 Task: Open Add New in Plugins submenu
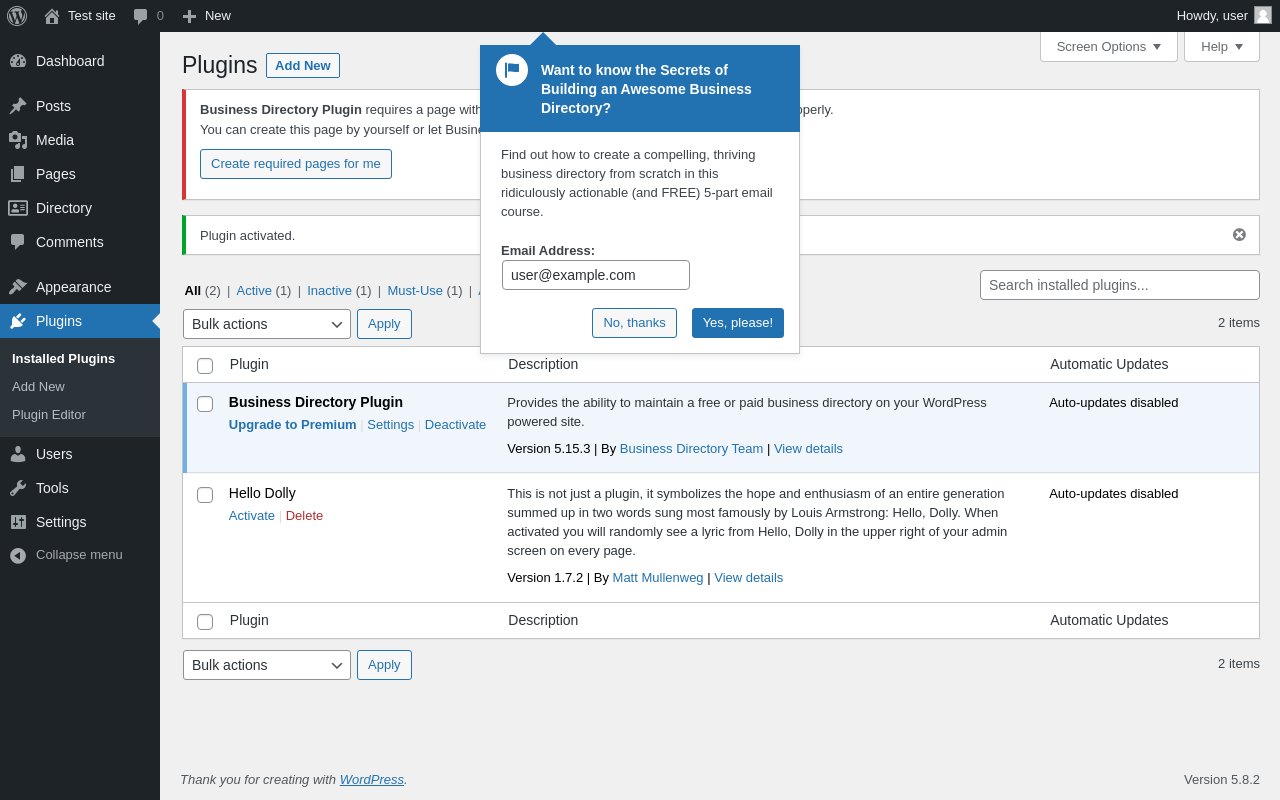click(38, 386)
